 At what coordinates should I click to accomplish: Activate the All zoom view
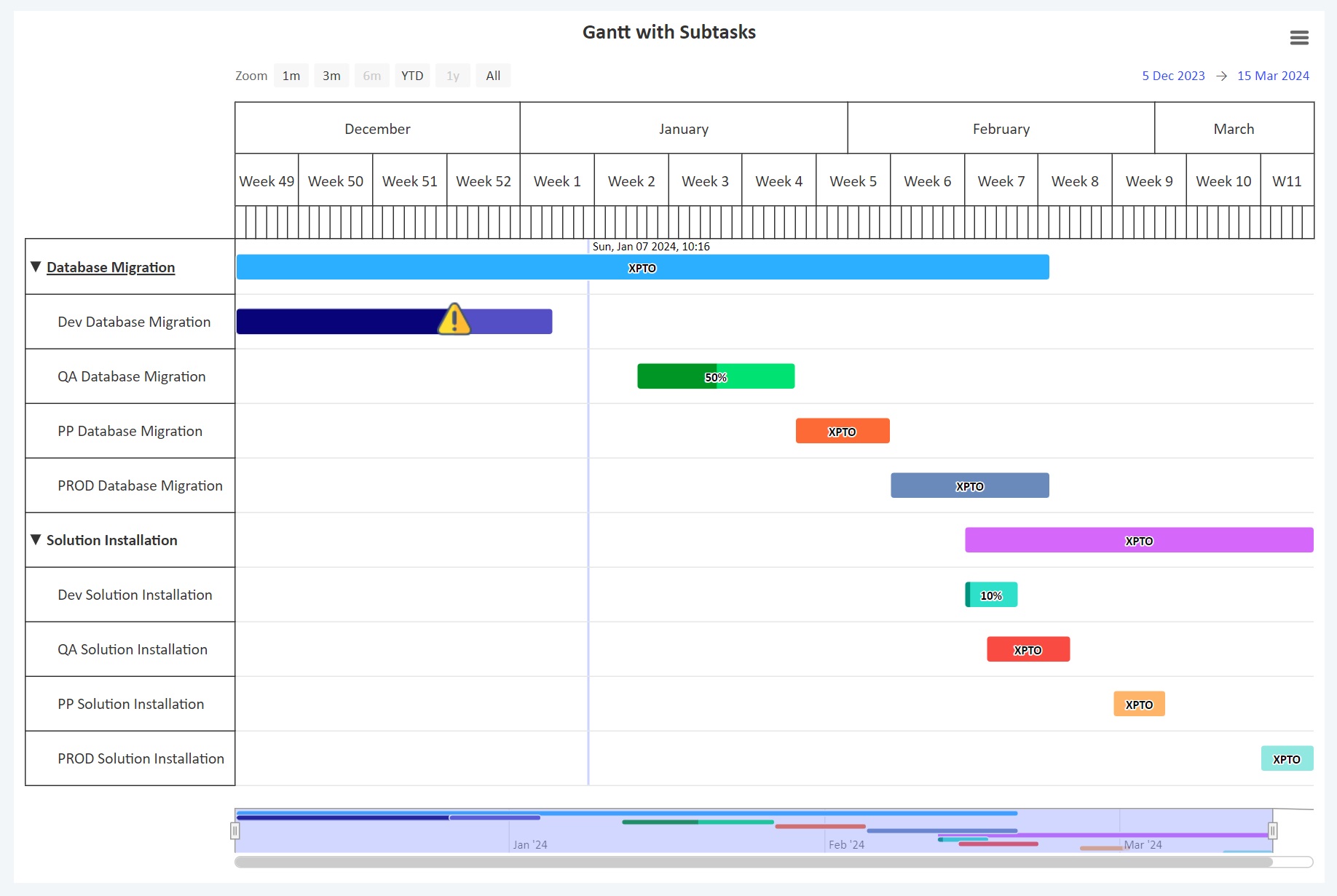tap(493, 75)
